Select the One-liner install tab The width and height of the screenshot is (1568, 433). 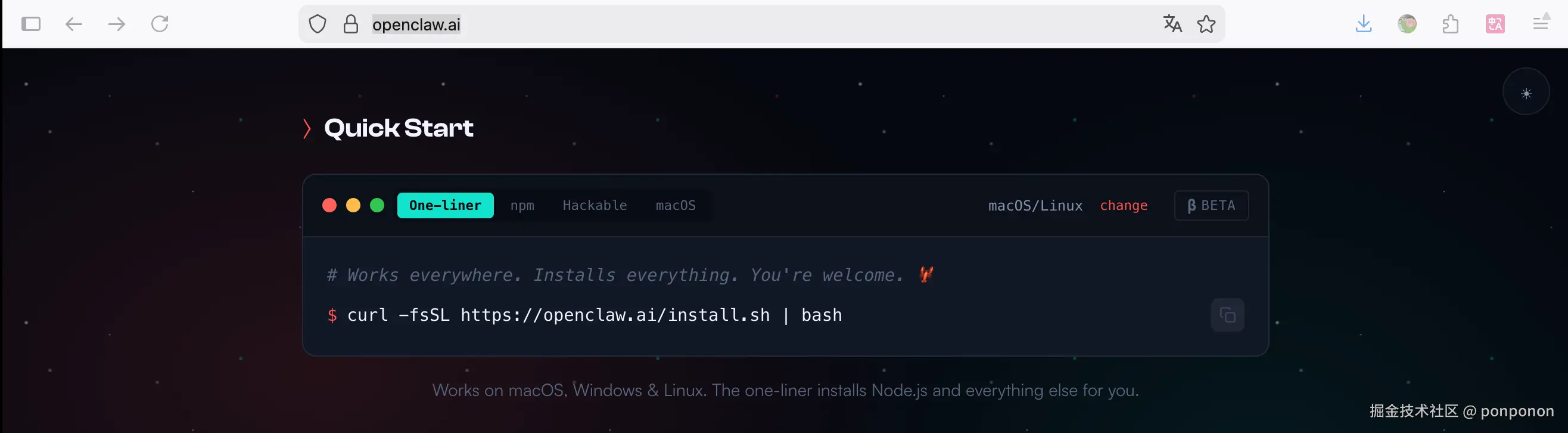[445, 205]
